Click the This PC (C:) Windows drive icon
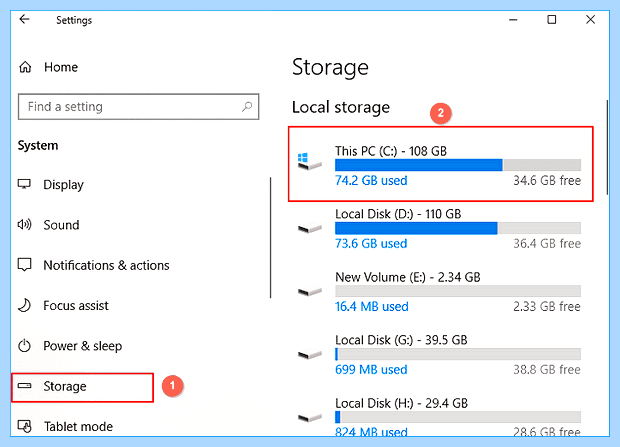 point(310,161)
